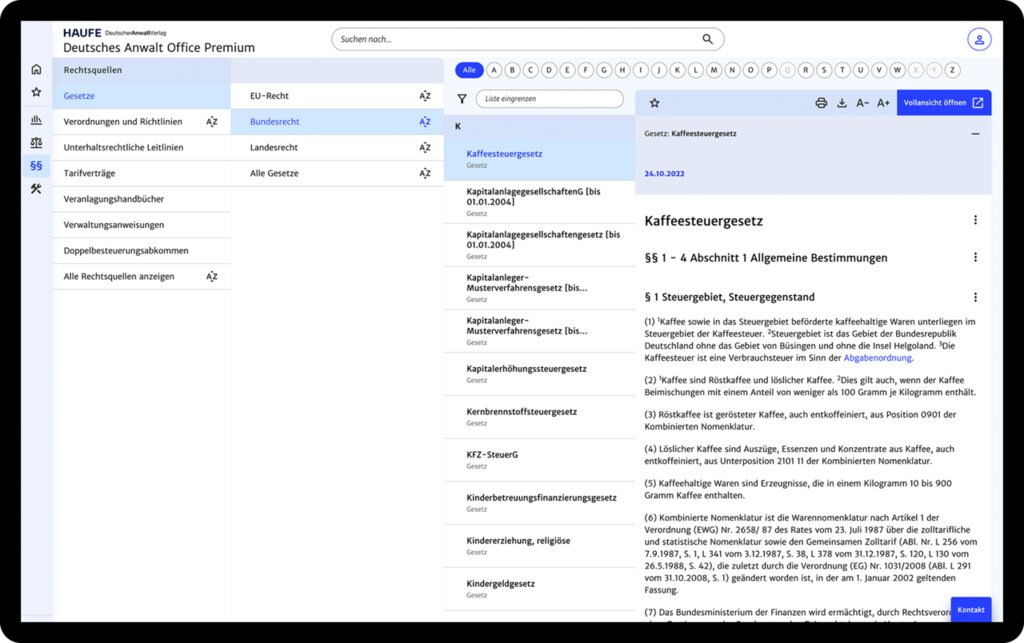Decrease font size with A- icon
Screen dimensions: 1024x643
point(862,102)
